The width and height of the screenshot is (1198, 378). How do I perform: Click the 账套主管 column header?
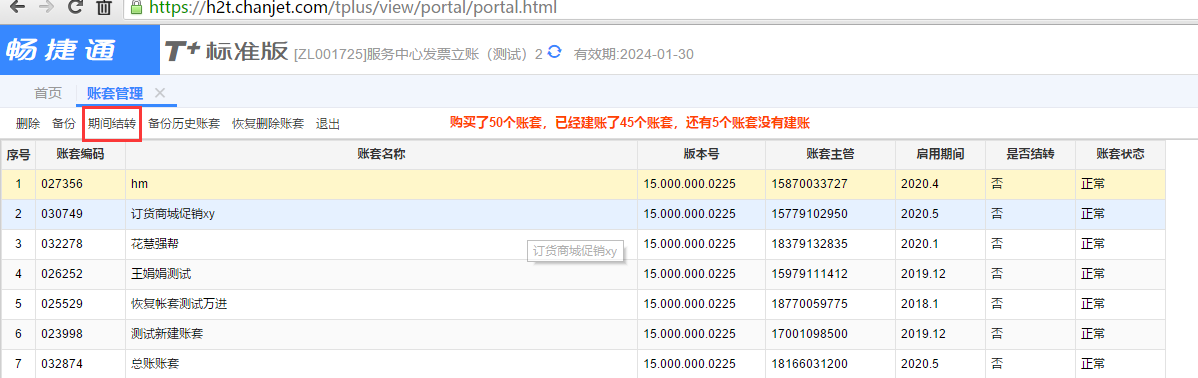(x=831, y=154)
